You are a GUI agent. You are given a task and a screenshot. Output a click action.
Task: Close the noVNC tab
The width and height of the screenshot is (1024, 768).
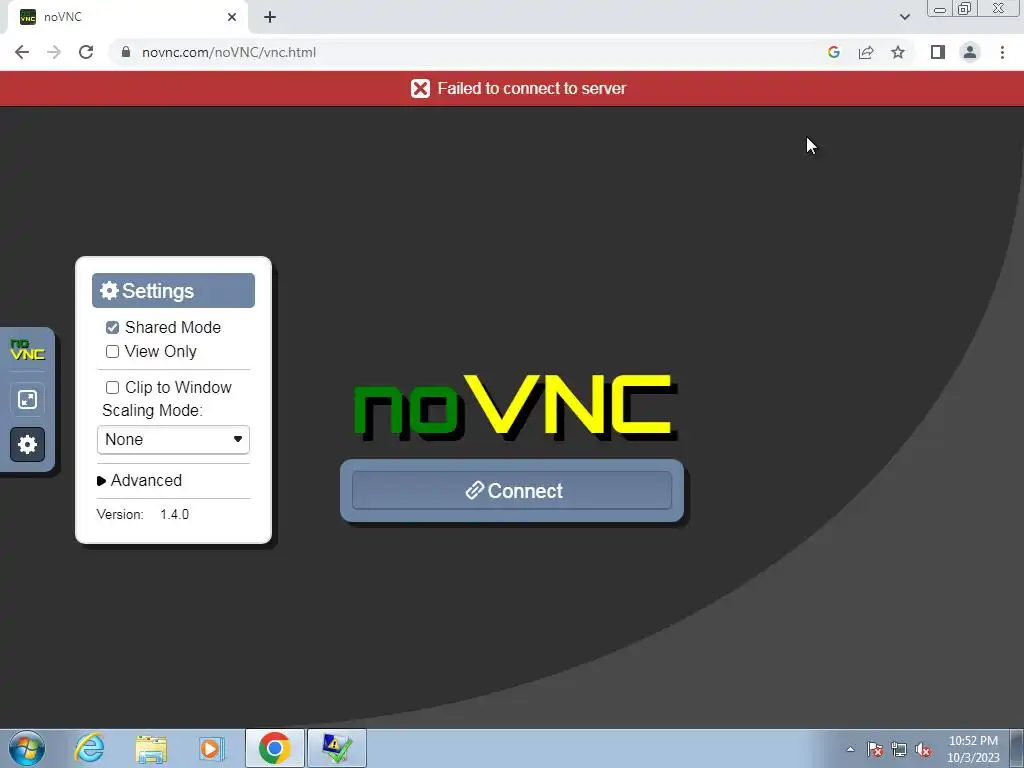(232, 17)
